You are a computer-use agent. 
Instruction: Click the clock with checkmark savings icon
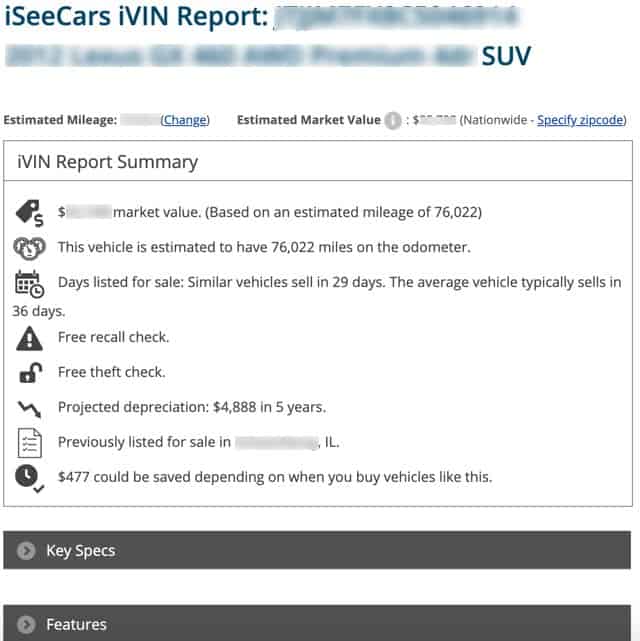point(29,478)
